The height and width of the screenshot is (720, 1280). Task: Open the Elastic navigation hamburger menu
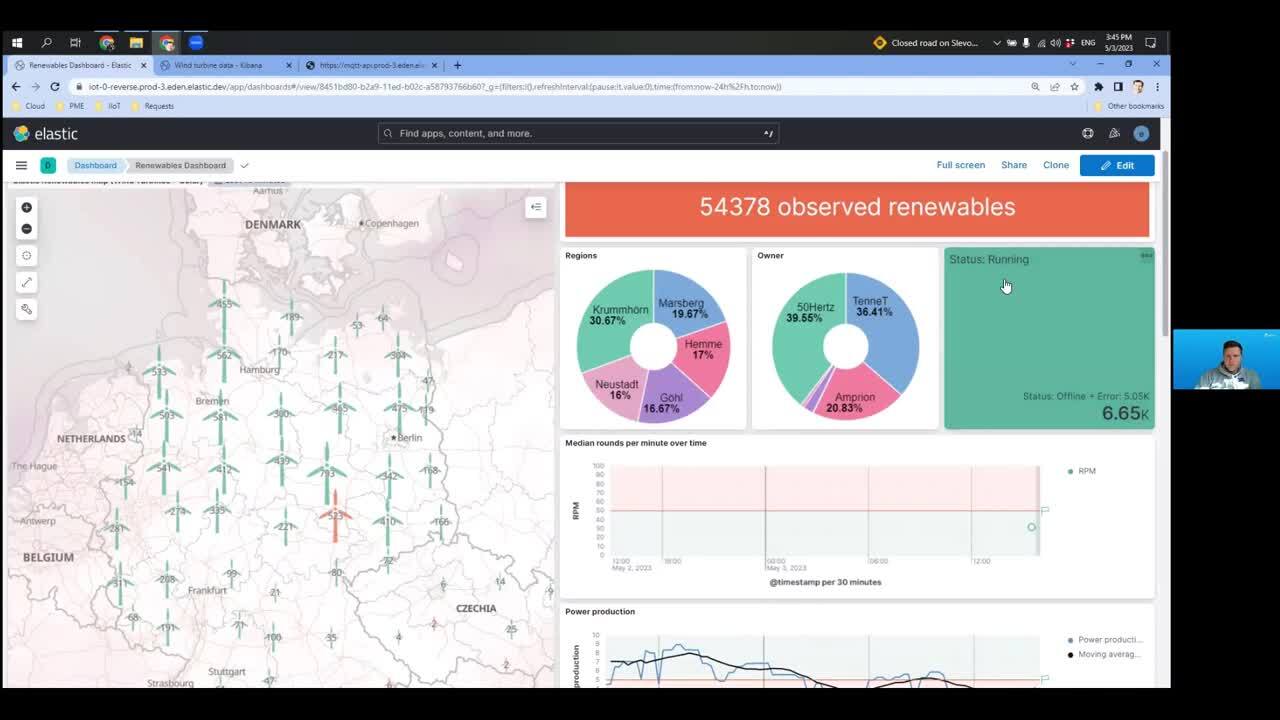[x=21, y=165]
